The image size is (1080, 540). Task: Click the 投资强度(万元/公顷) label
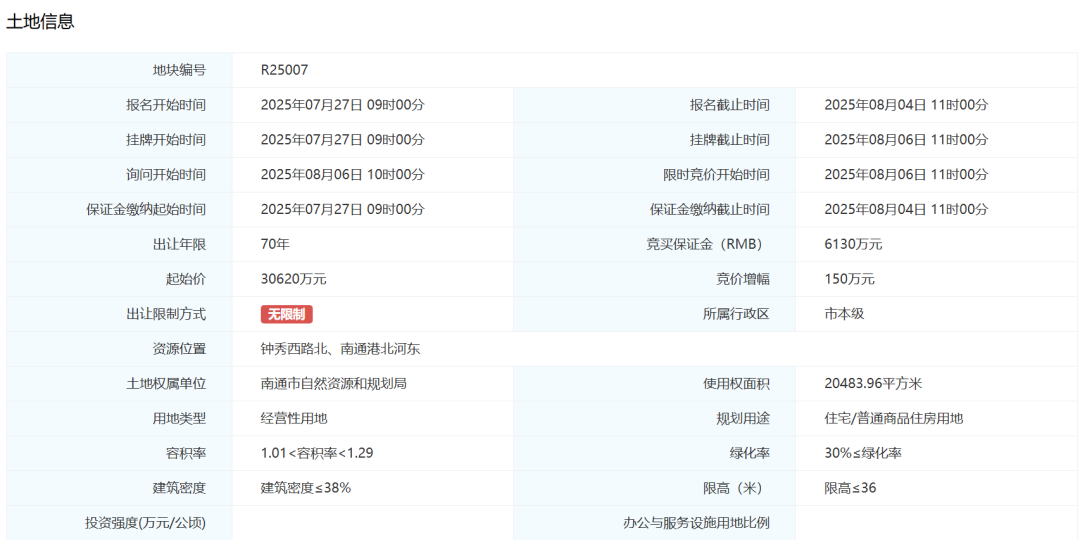pyautogui.click(x=145, y=523)
